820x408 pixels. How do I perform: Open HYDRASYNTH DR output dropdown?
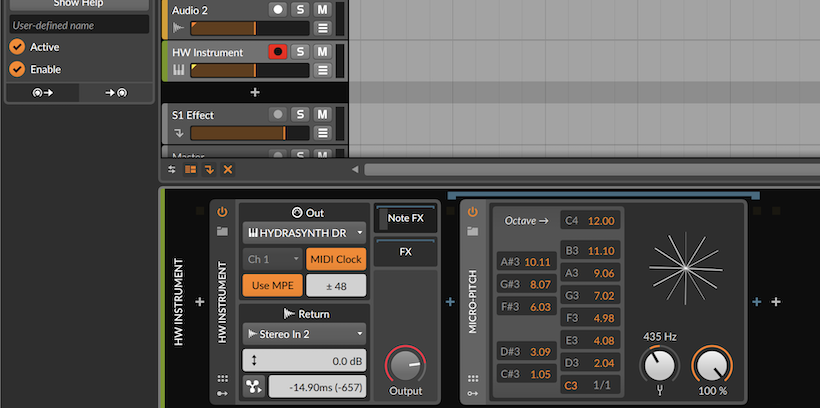304,233
